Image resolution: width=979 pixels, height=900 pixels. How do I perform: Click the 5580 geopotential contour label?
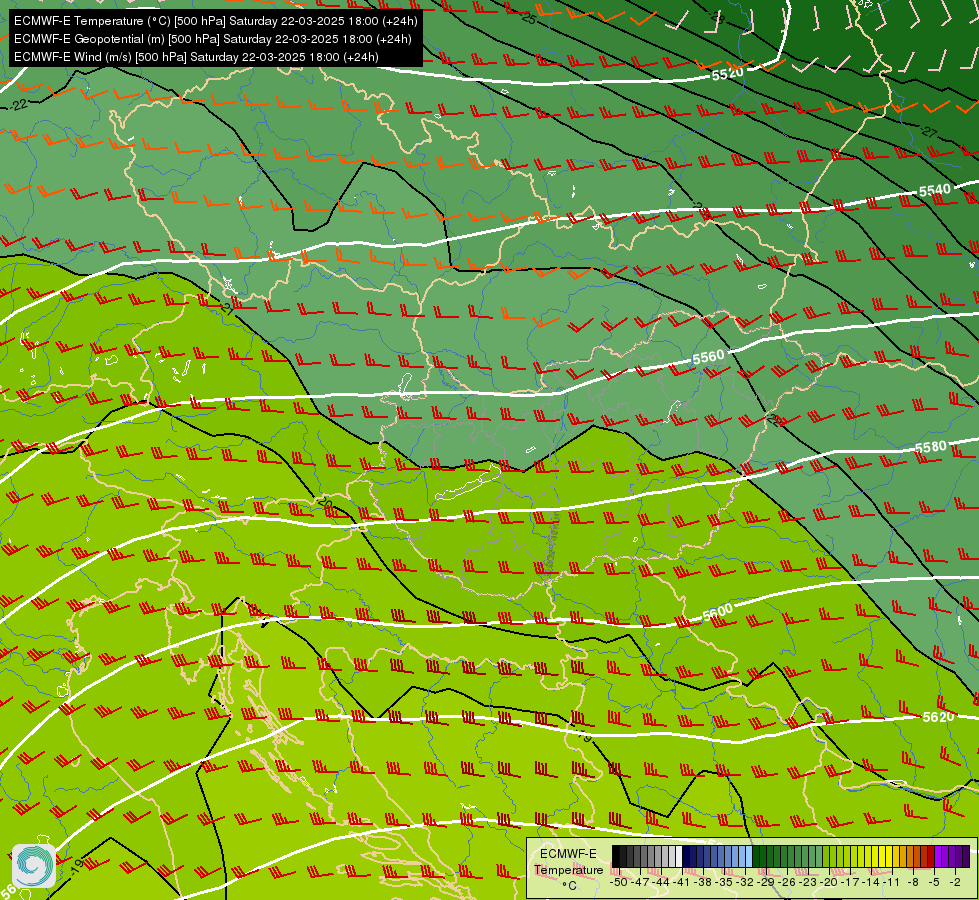point(930,447)
